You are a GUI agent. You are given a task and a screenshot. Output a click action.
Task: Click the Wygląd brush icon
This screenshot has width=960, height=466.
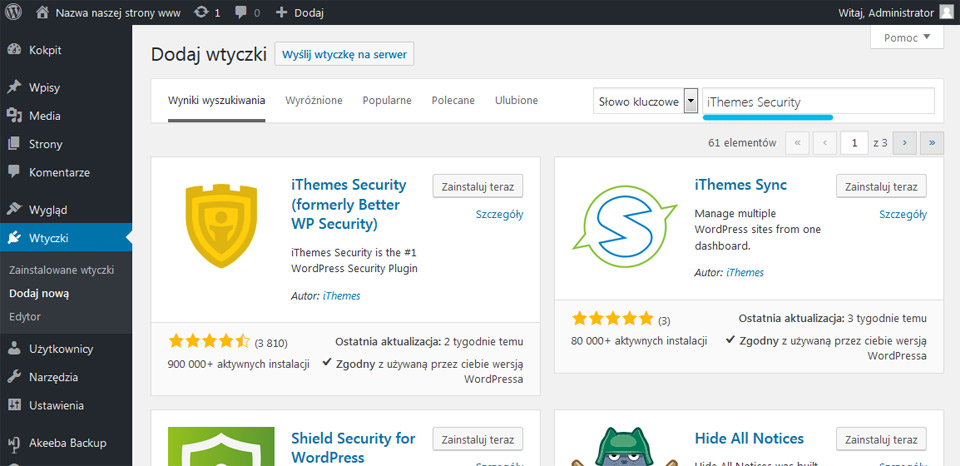[x=14, y=210]
